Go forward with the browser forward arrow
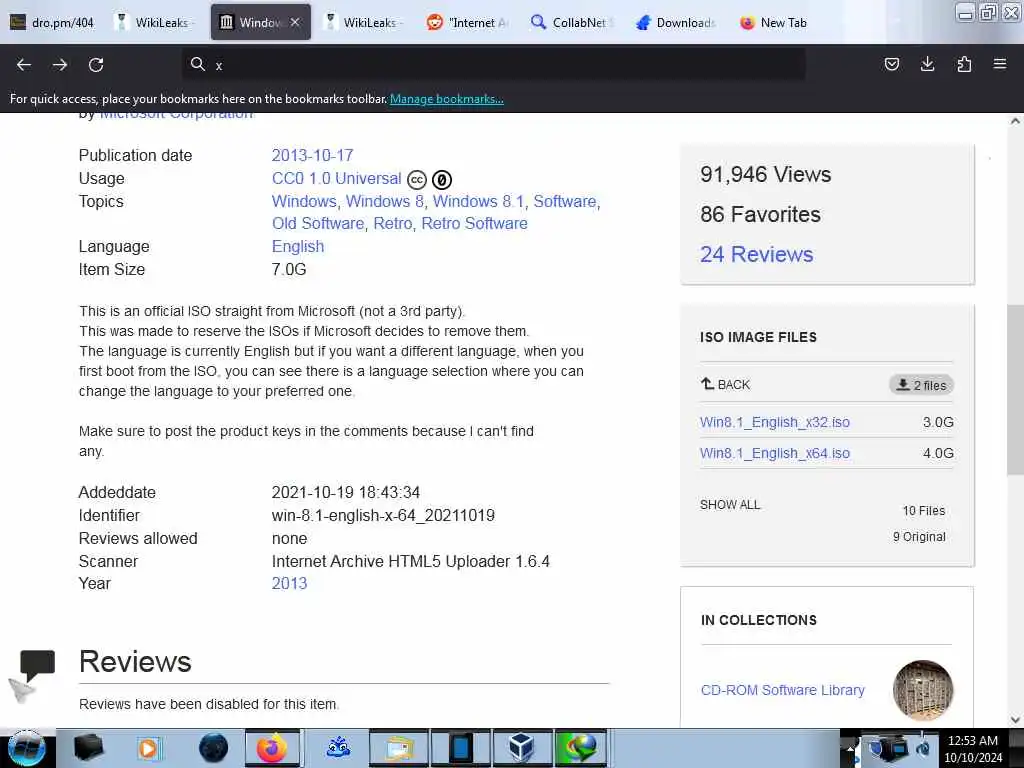 pyautogui.click(x=60, y=65)
